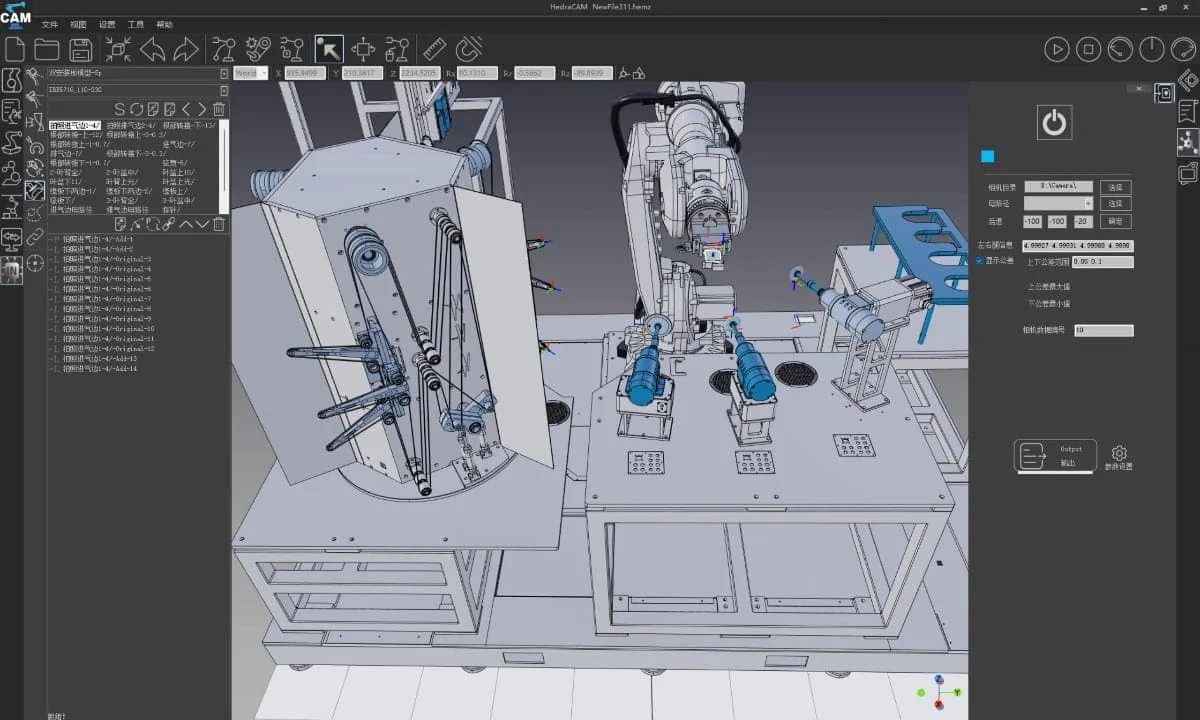Open the Tools menu (工具)
The image size is (1200, 720).
coord(137,24)
